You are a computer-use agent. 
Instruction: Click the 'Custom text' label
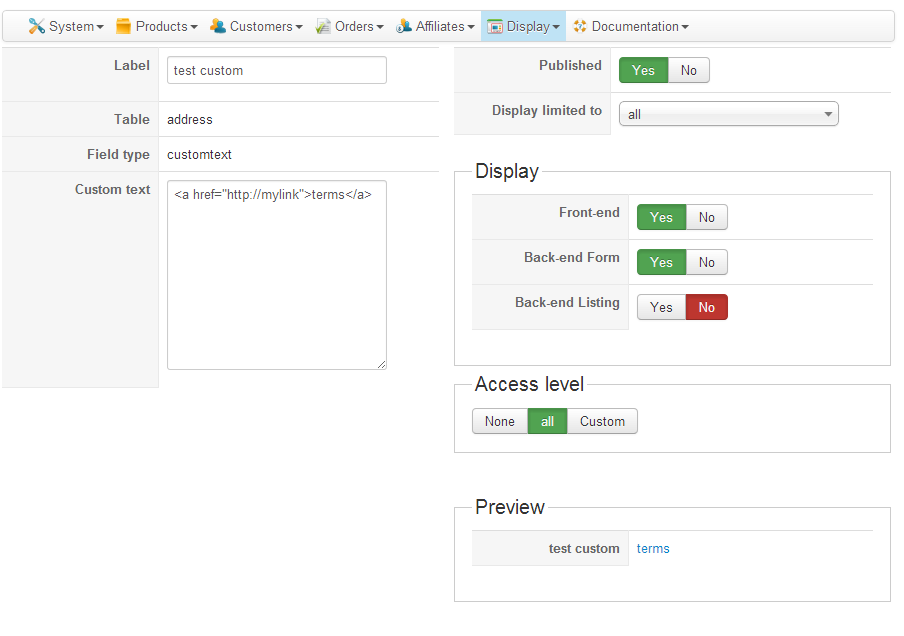tap(112, 189)
